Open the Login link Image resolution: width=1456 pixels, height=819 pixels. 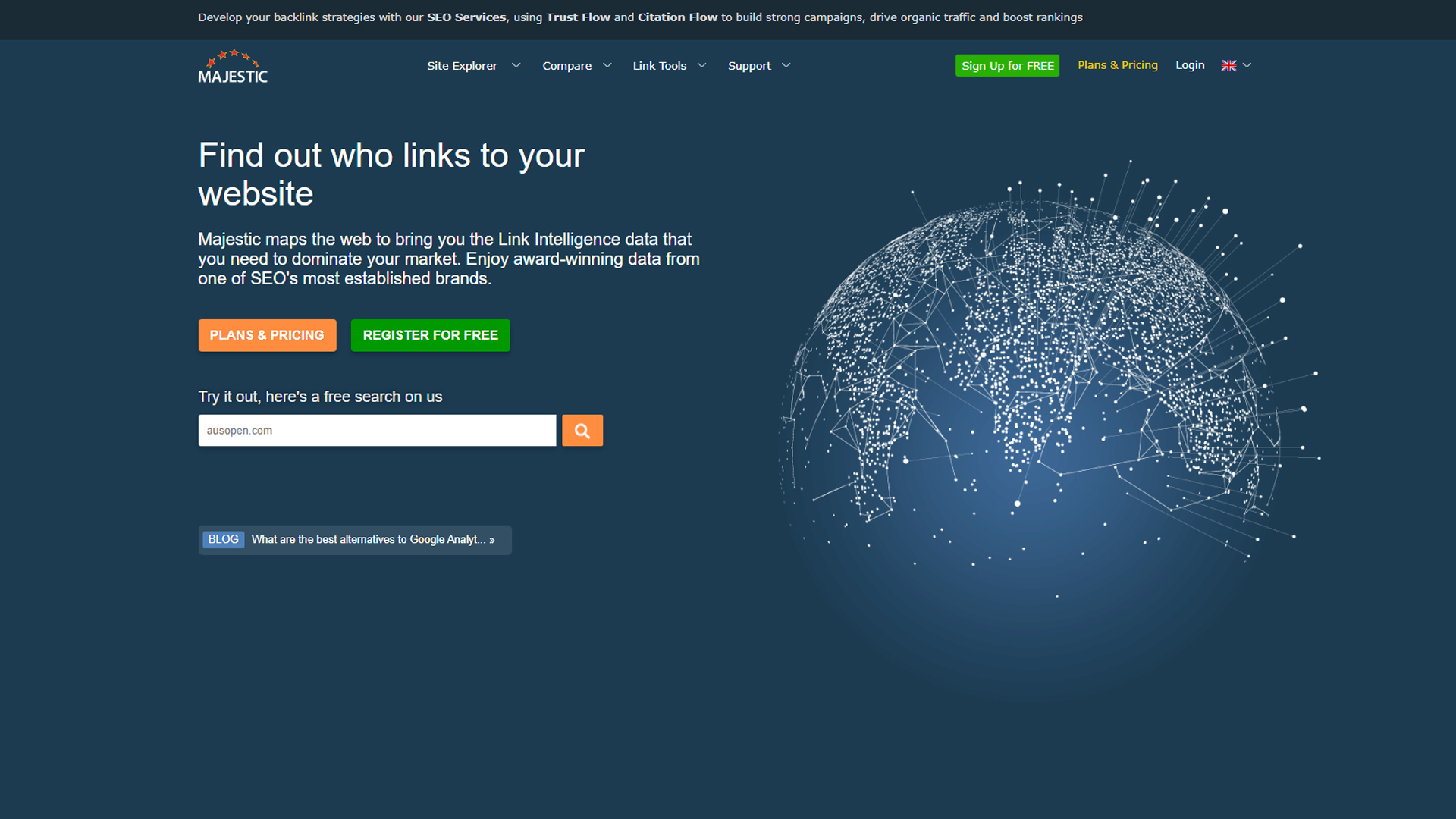click(x=1189, y=65)
